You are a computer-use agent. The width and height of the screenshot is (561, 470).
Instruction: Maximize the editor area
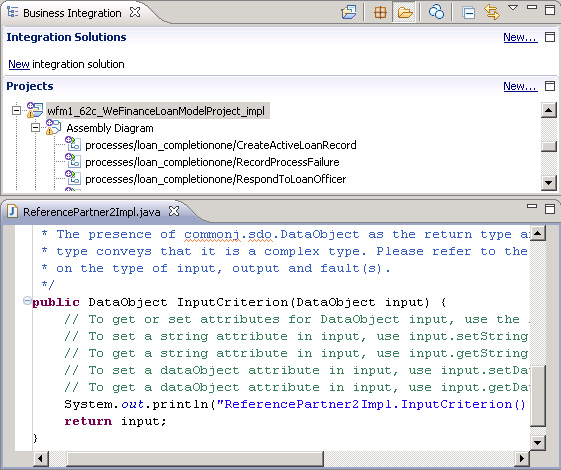[x=550, y=209]
